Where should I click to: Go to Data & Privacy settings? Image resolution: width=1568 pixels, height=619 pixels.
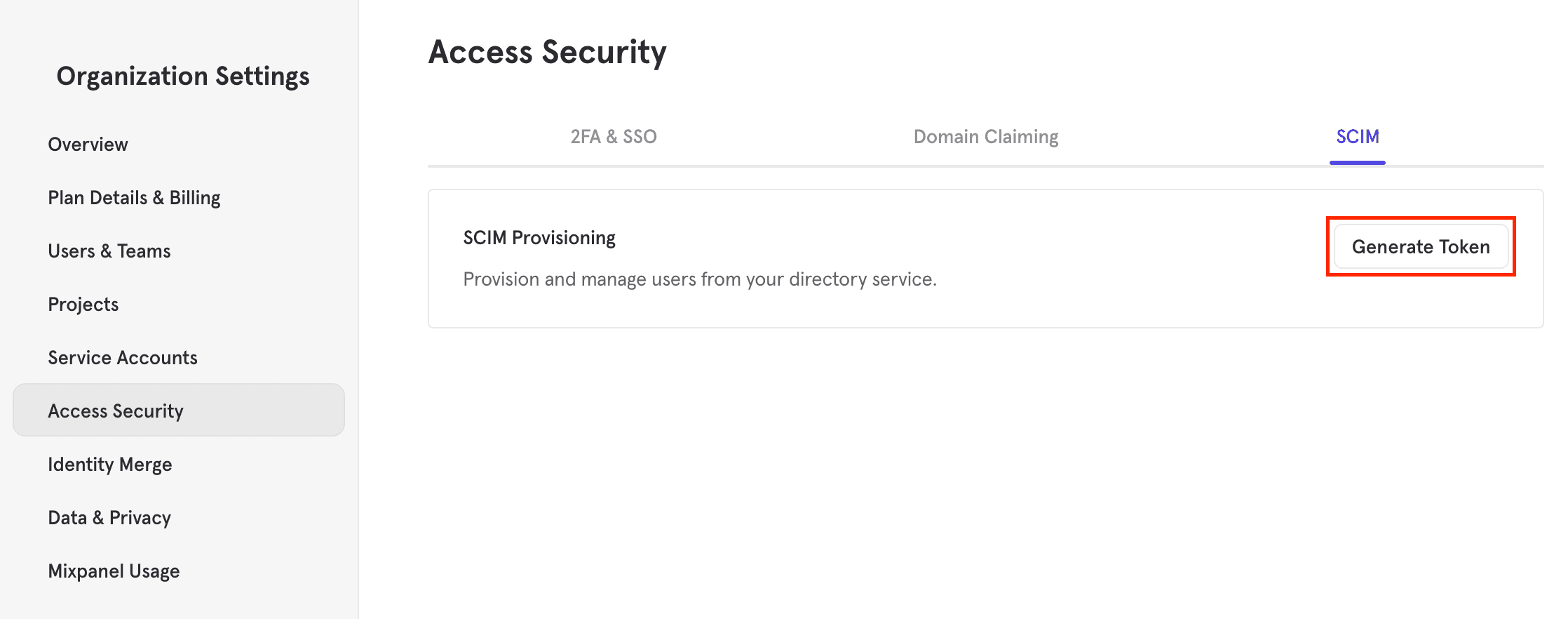[109, 517]
